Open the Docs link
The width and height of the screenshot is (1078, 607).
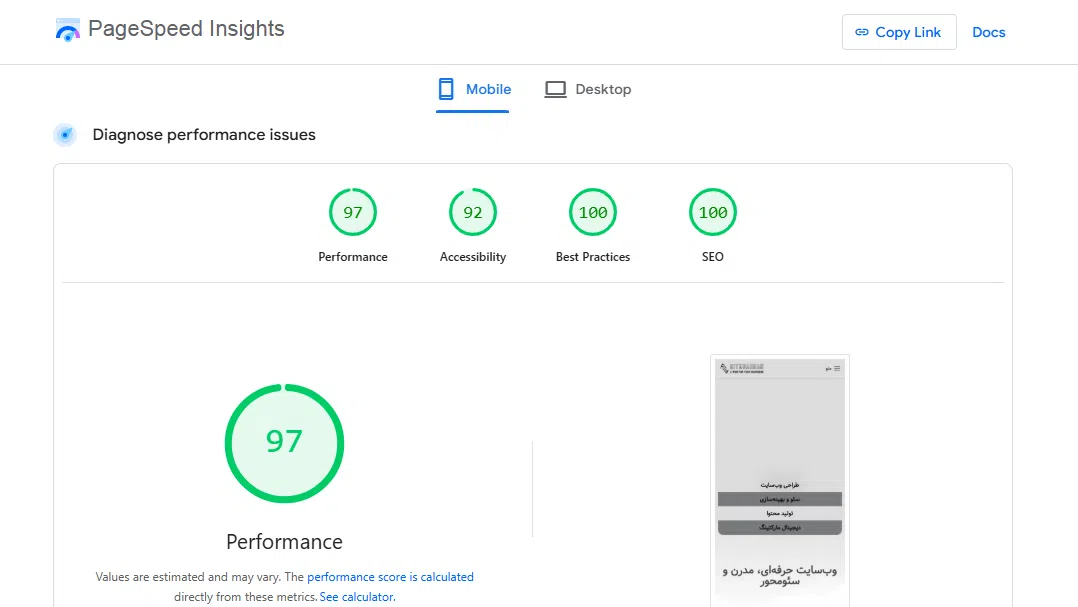(x=988, y=32)
